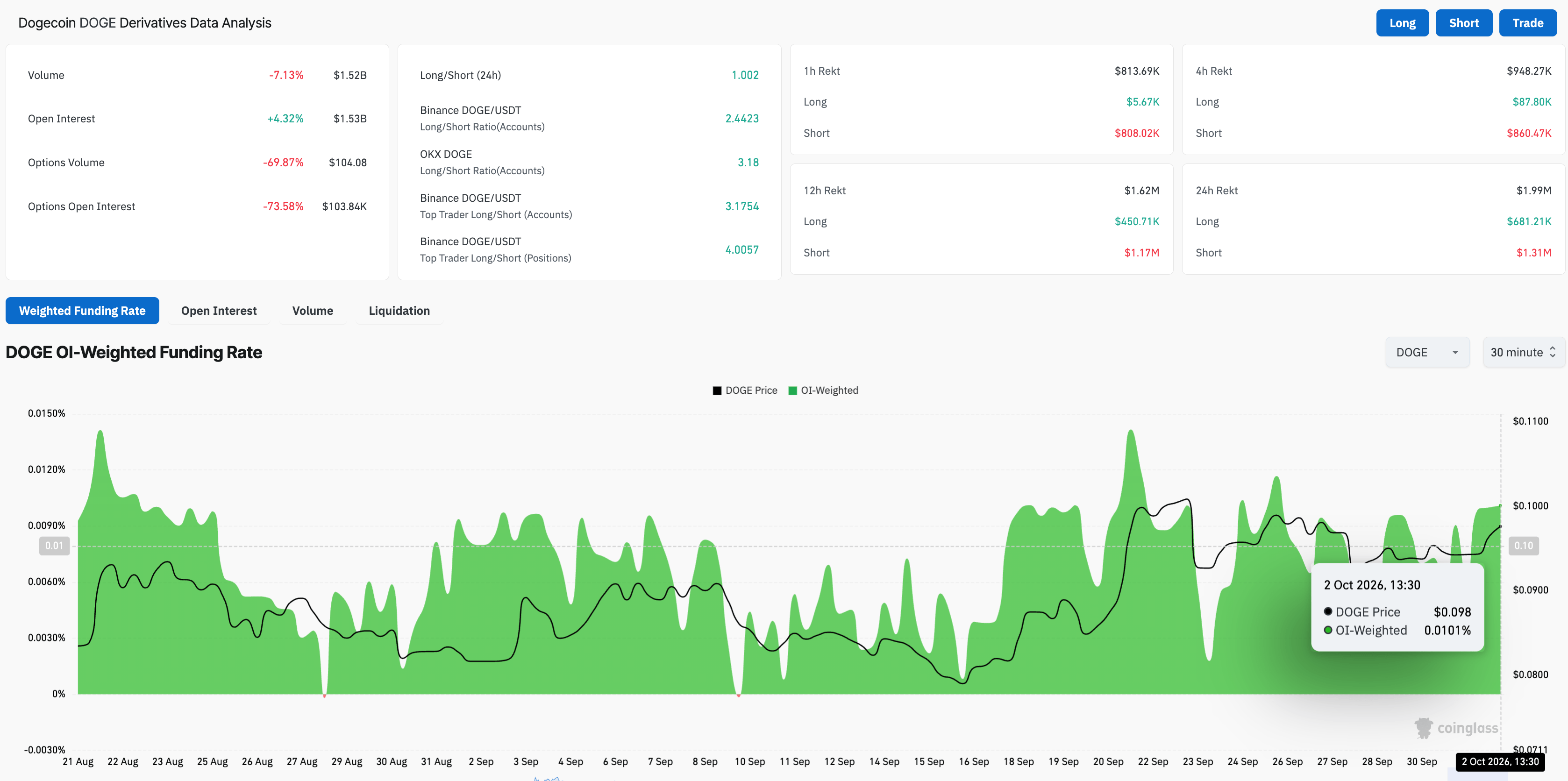Click Top Trader Positions ratio 4.0057
Viewport: 1568px width, 781px height.
point(742,249)
